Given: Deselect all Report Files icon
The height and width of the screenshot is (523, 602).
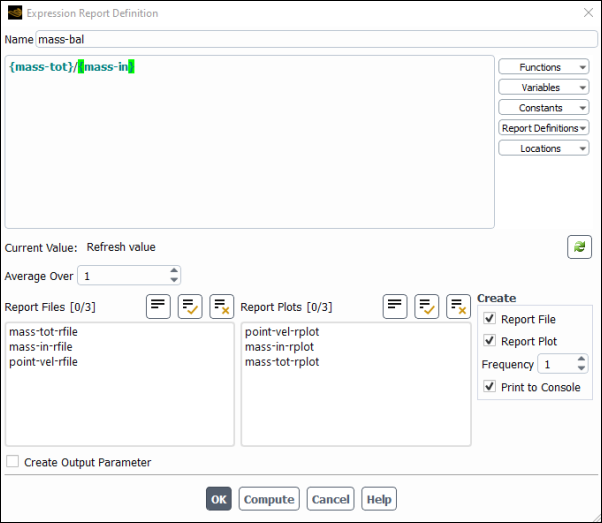Looking at the screenshot, I should [x=222, y=306].
